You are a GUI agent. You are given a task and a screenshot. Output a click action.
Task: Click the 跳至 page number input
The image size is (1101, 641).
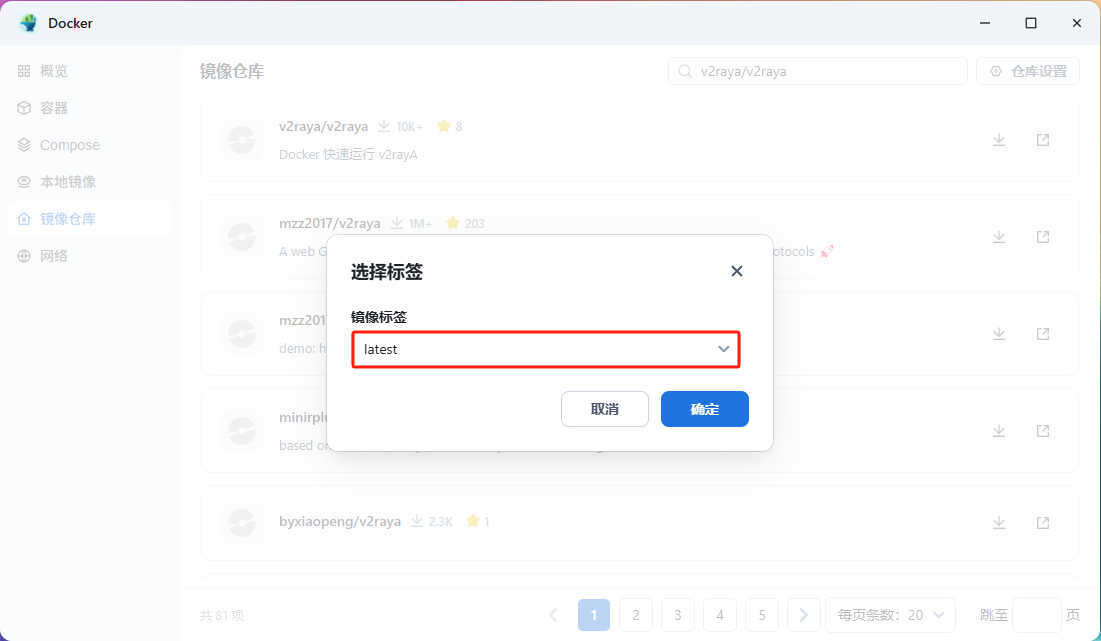[x=1036, y=615]
